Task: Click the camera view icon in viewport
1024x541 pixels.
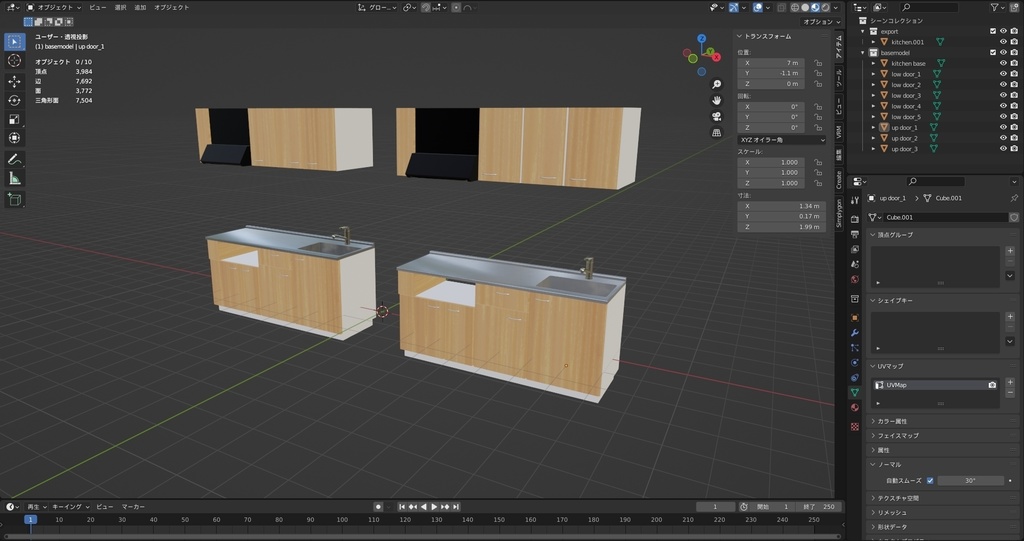Action: click(717, 116)
